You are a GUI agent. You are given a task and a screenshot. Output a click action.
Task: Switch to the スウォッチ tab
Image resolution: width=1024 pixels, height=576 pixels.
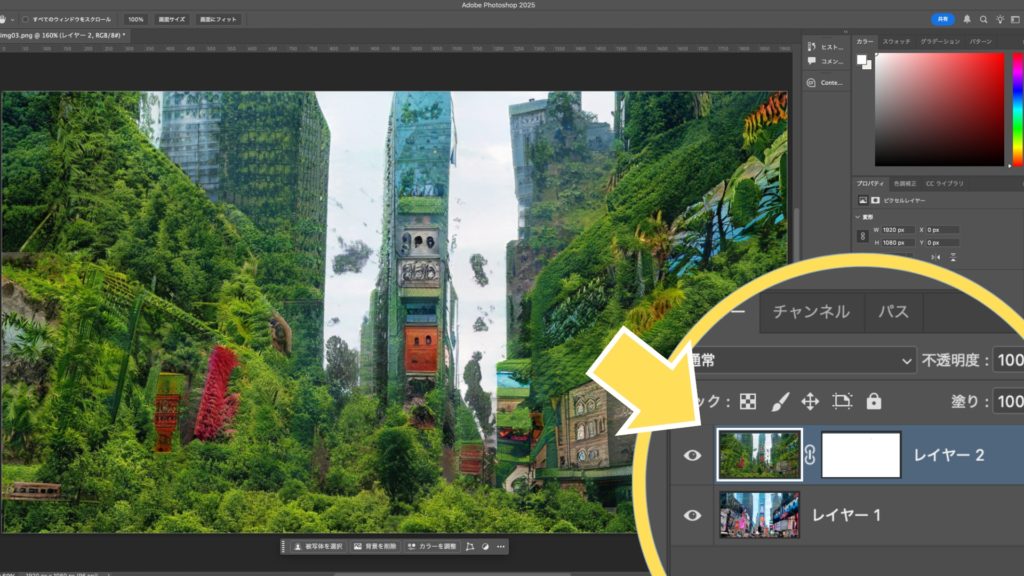coord(896,42)
